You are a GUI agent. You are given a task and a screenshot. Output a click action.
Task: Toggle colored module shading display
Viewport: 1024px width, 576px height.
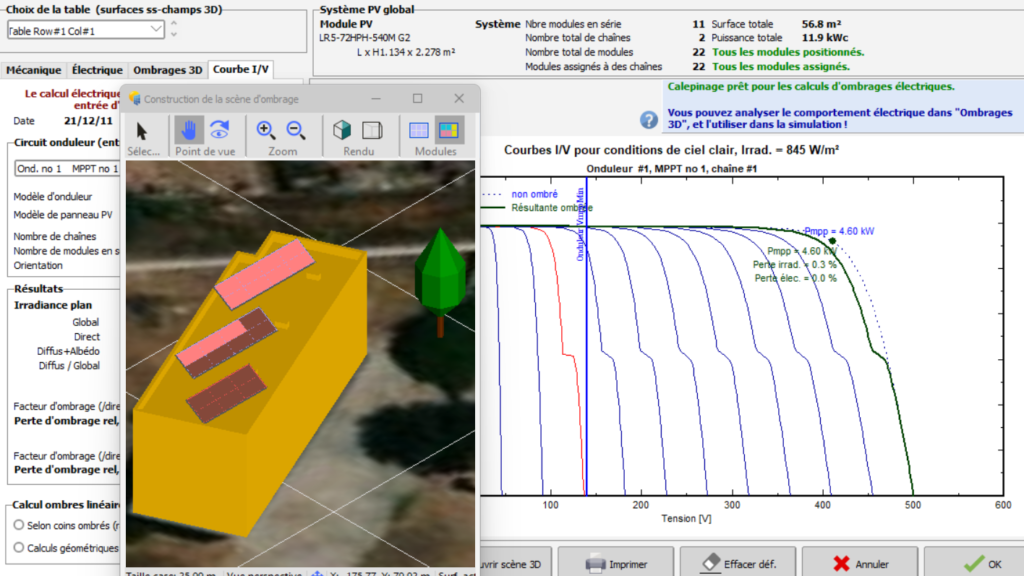pyautogui.click(x=449, y=130)
